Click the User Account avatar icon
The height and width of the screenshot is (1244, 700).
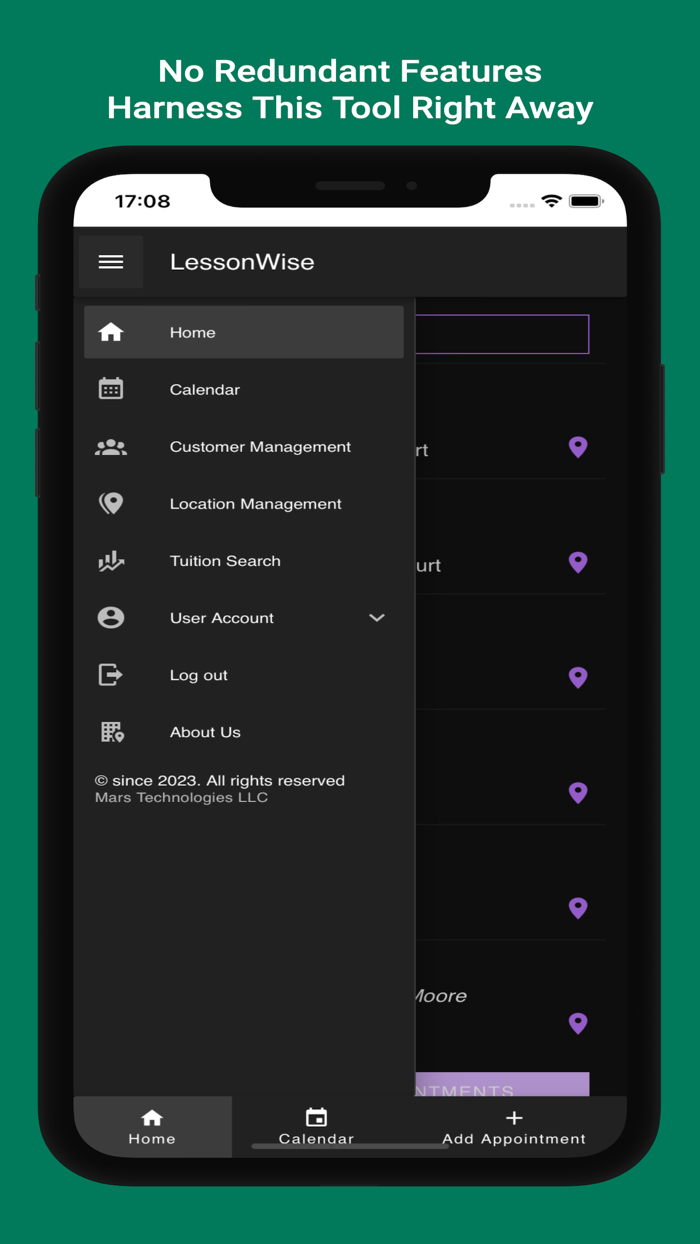111,618
